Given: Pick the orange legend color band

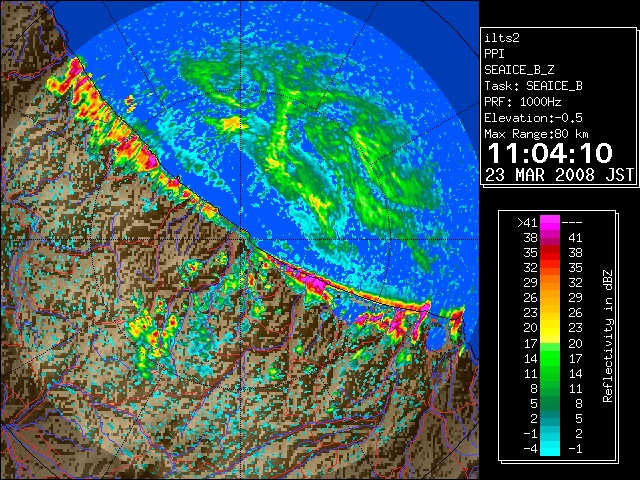Looking at the screenshot, I should coord(550,290).
